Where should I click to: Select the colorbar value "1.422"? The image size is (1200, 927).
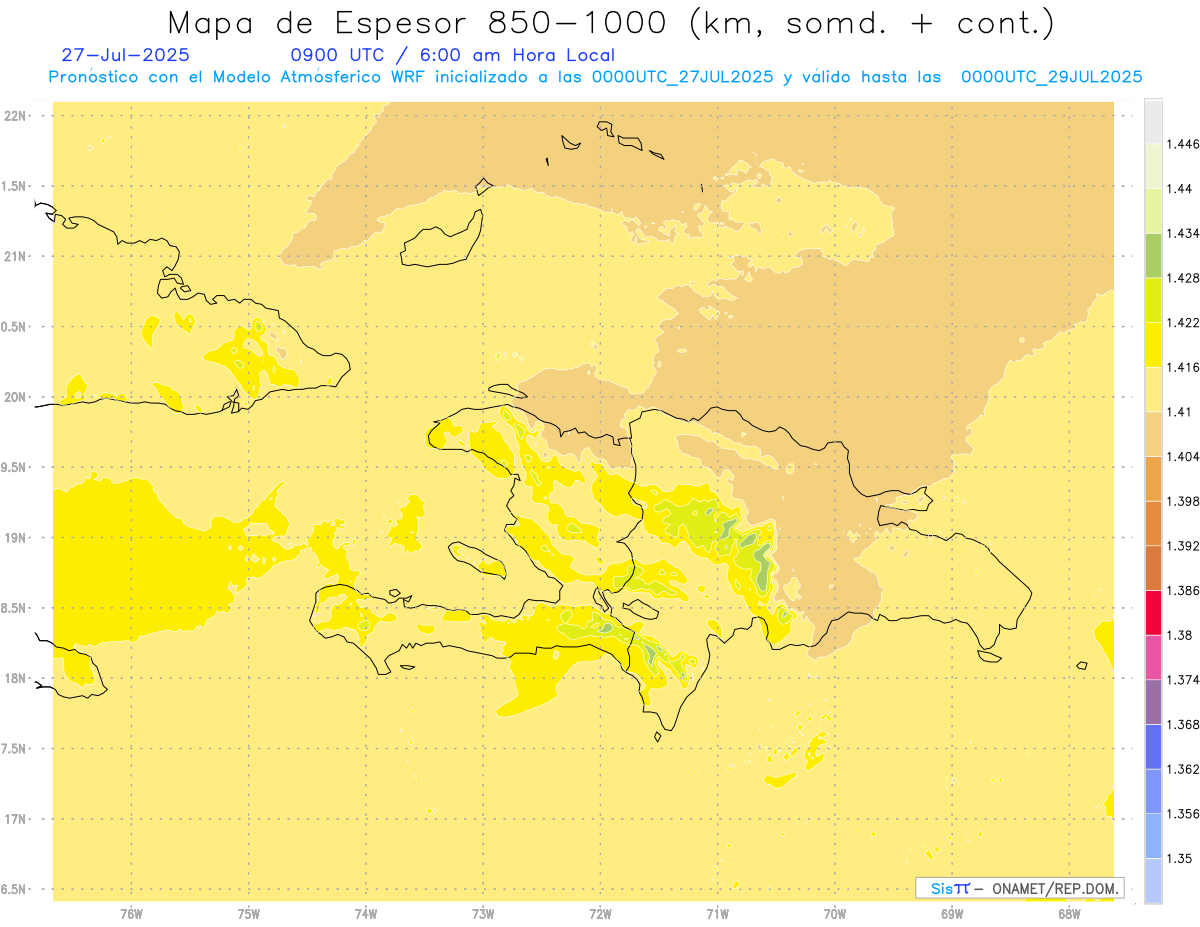[x=1183, y=322]
